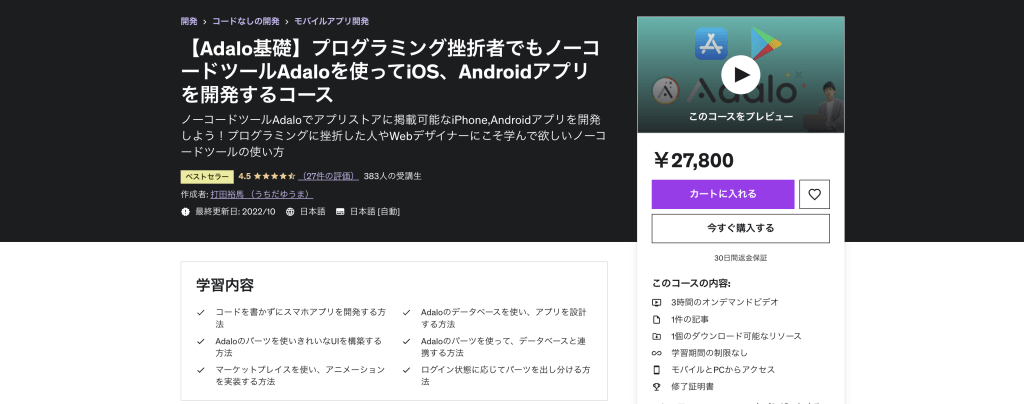Screen dimensions: 1024x404
Task: Click 最終更新日: 2022/10 text
Action: point(235,211)
